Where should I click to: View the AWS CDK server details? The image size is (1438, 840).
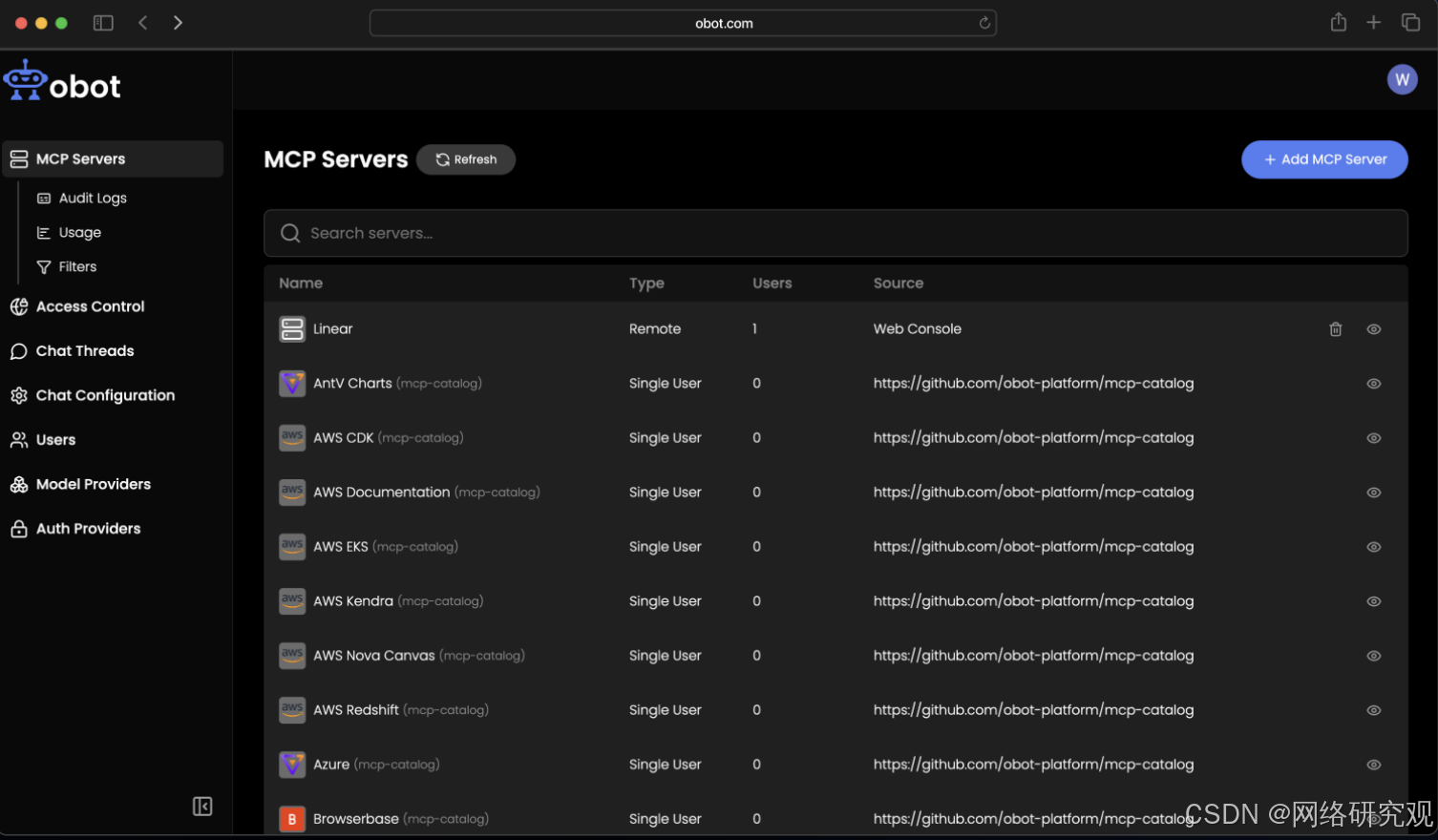1374,438
